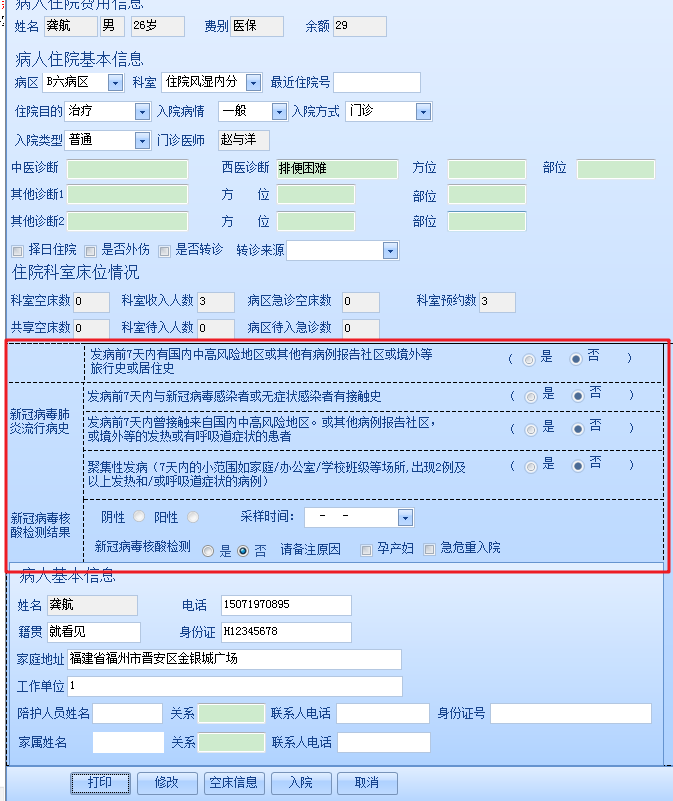Open the 采样时间 date dropdown
The height and width of the screenshot is (801, 673).
coord(405,517)
